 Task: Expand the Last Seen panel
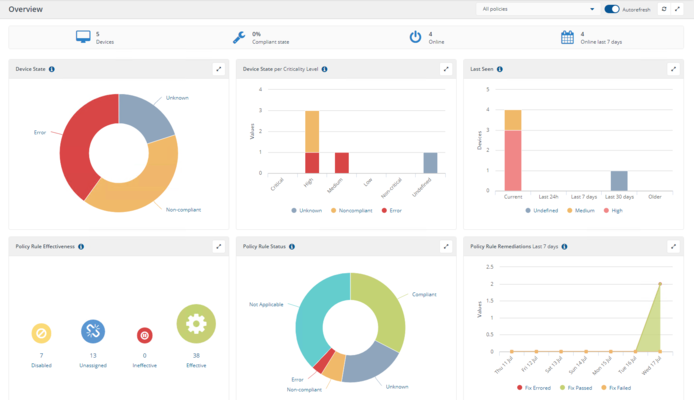673,69
